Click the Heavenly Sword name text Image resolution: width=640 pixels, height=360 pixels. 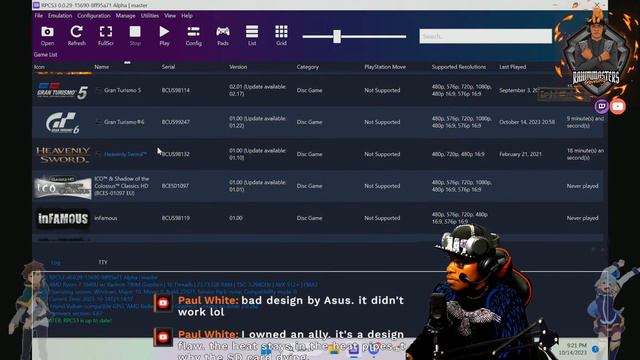tap(125, 154)
